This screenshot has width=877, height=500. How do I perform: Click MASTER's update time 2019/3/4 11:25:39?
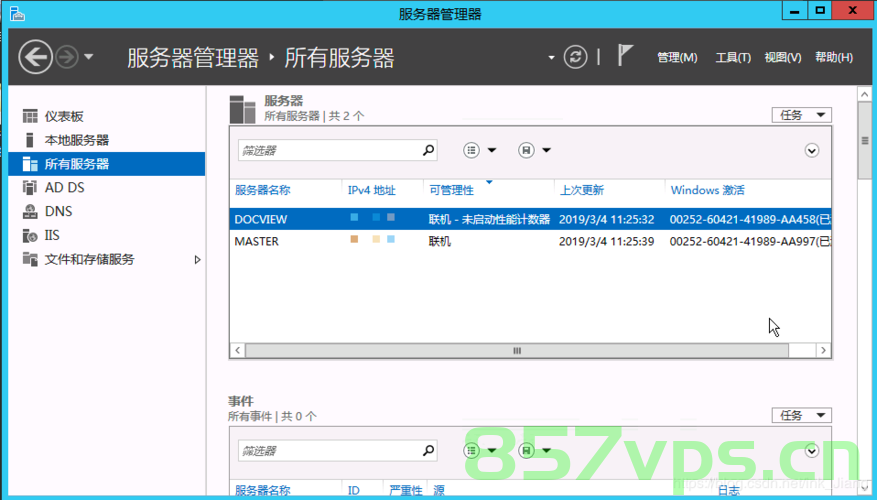606,241
